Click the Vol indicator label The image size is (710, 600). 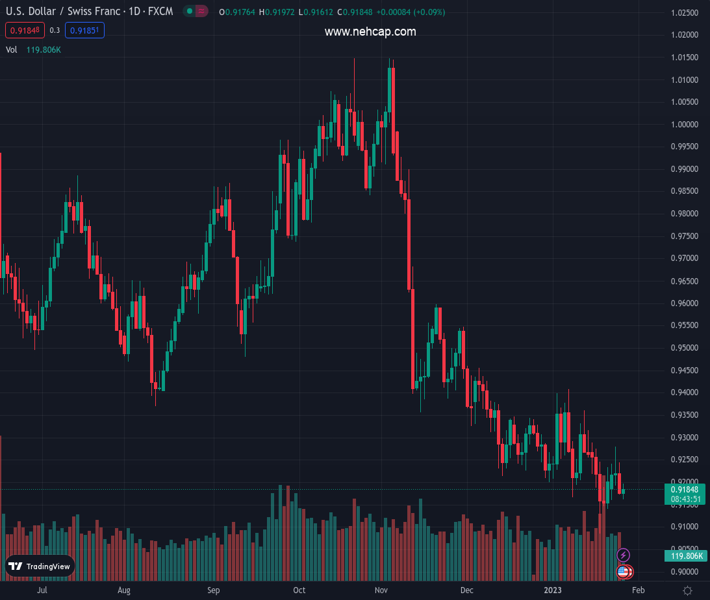(12, 49)
